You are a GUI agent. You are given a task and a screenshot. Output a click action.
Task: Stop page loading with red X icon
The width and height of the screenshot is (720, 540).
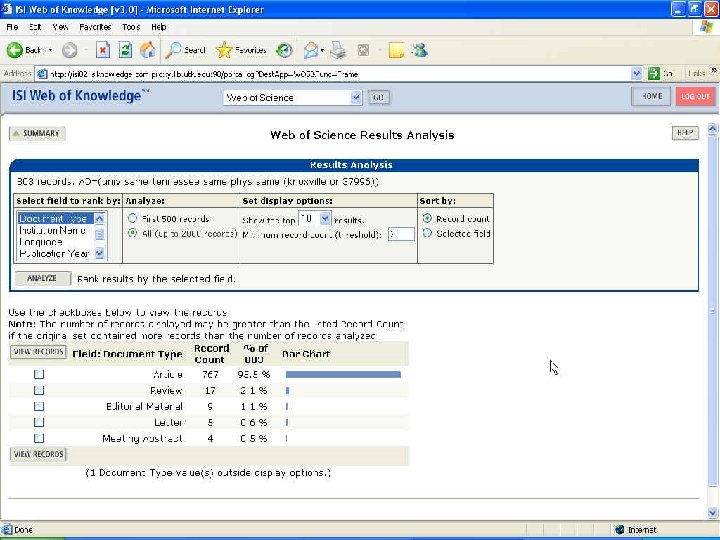[x=103, y=50]
